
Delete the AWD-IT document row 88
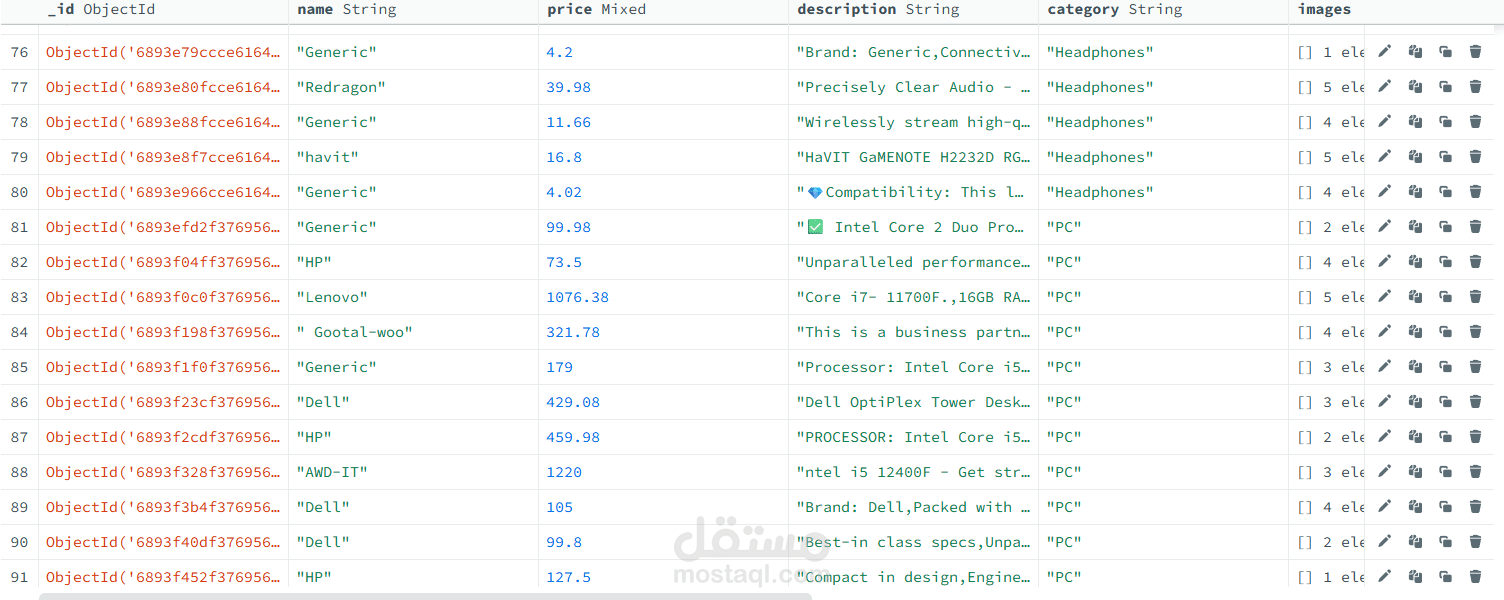point(1475,472)
